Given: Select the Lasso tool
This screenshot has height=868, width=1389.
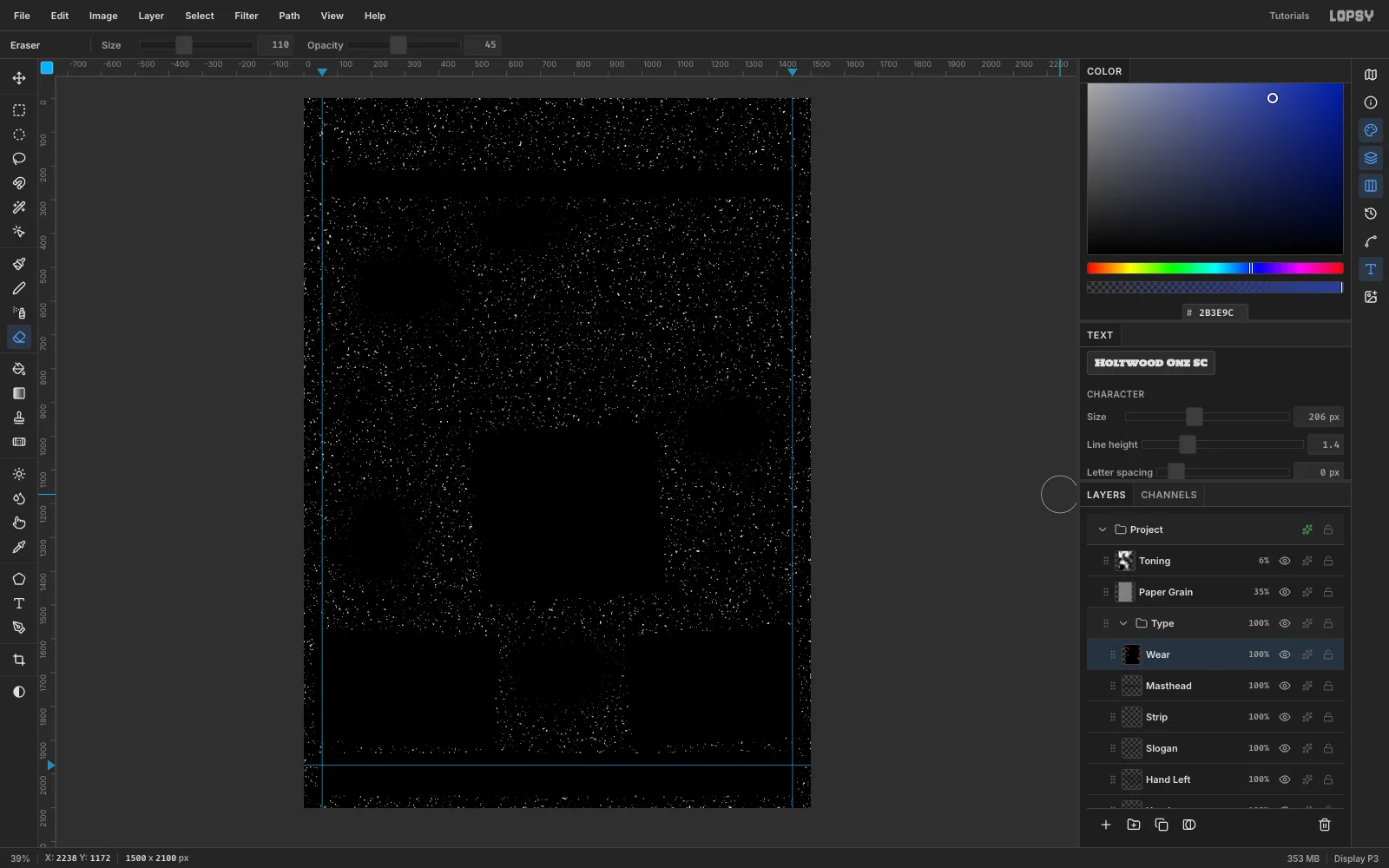Looking at the screenshot, I should tap(18, 159).
